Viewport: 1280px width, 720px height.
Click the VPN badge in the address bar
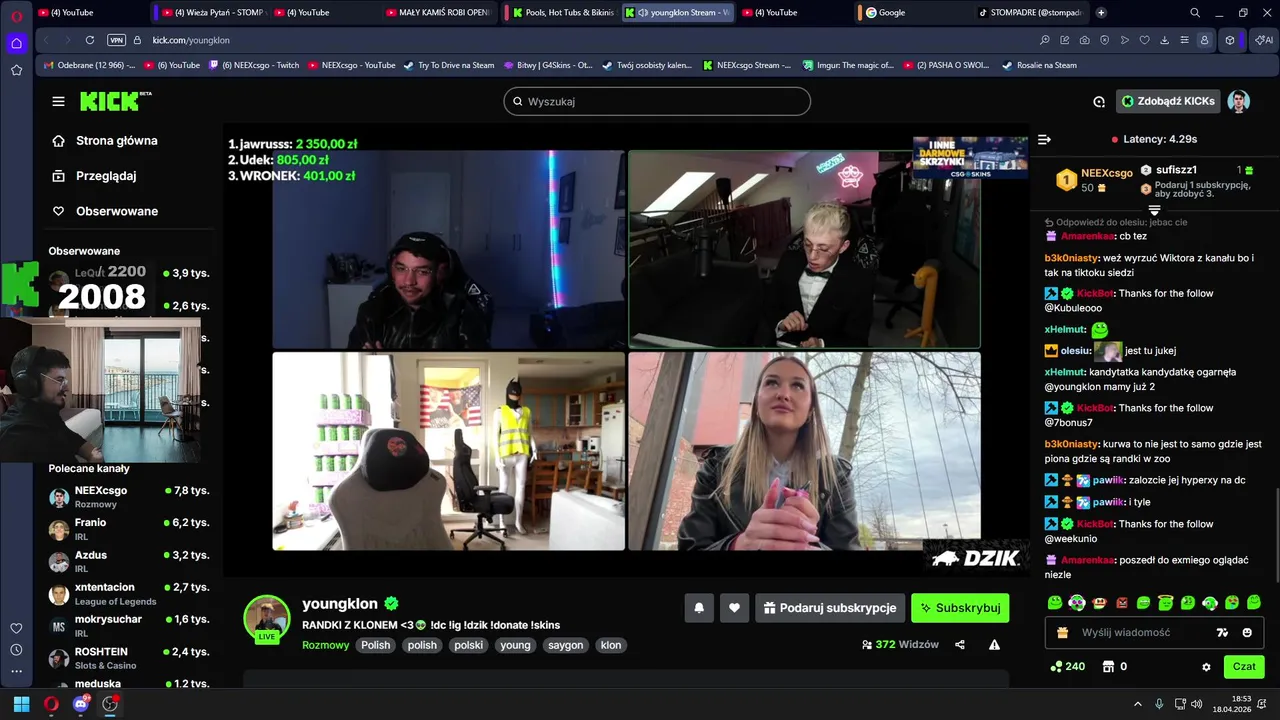[x=116, y=40]
